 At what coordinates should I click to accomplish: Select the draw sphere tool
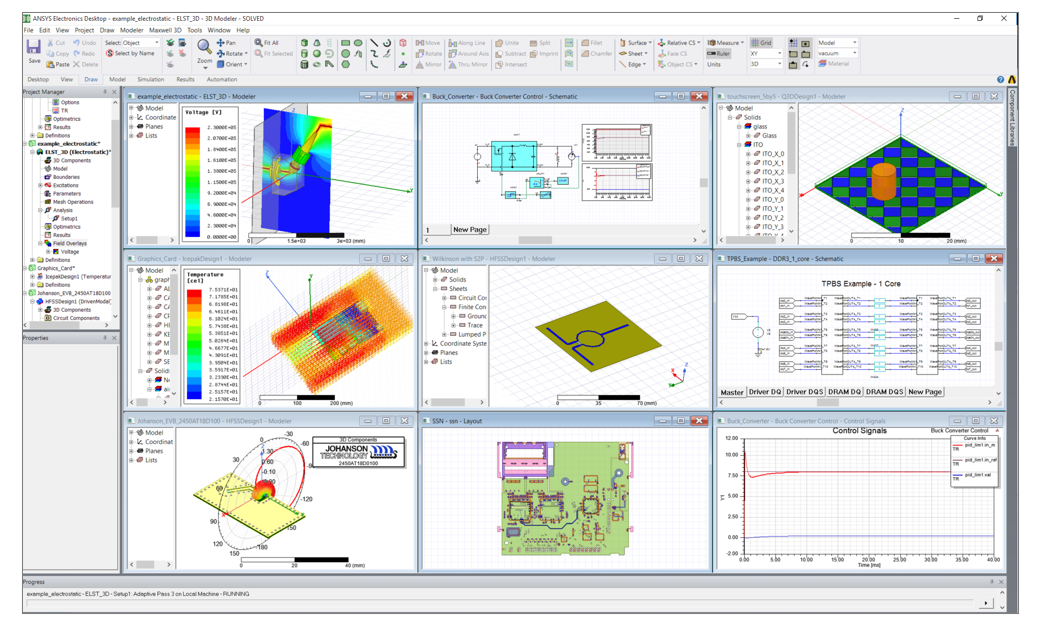(317, 53)
